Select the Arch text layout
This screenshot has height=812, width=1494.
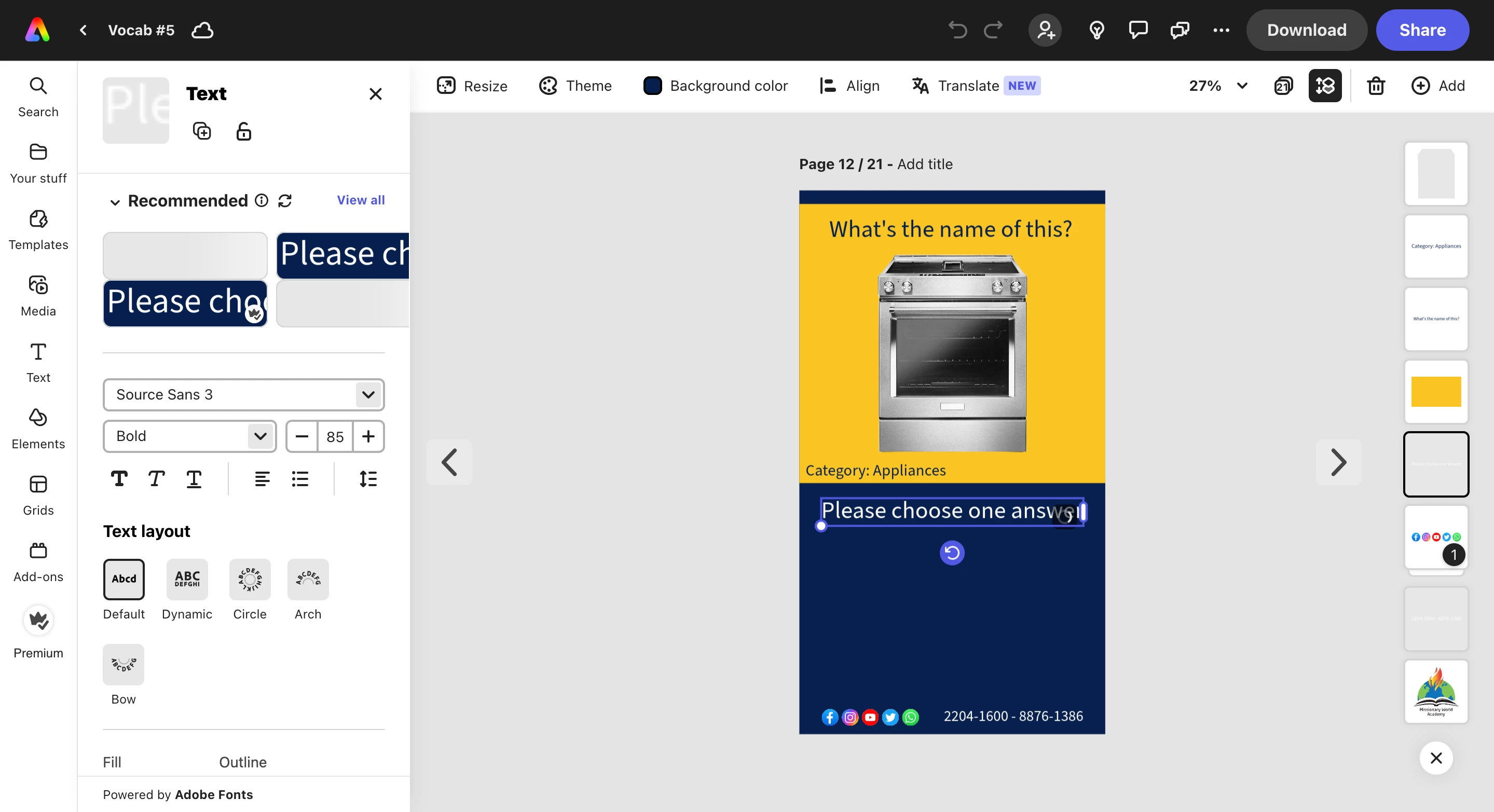[307, 580]
